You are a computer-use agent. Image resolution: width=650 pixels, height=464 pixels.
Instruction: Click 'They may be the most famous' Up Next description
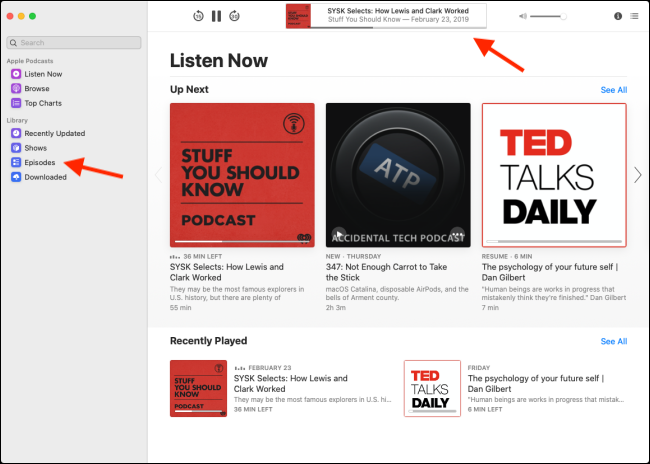[237, 294]
